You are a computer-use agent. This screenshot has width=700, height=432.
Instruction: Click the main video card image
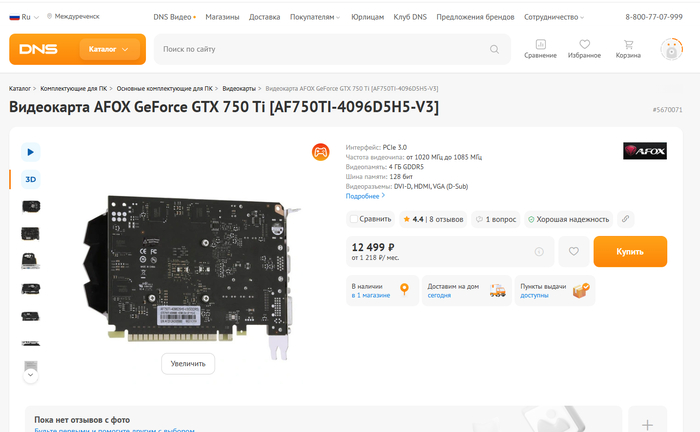192,277
